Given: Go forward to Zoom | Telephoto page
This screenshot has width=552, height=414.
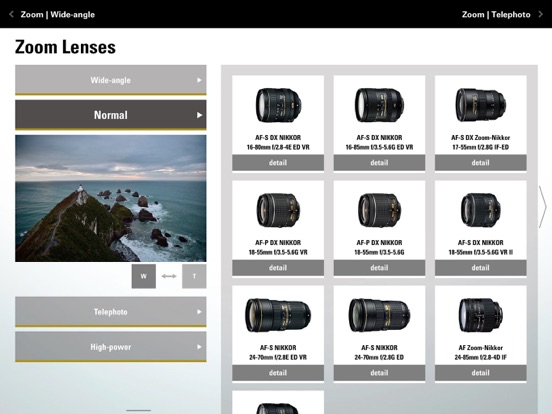Looking at the screenshot, I should click(496, 14).
